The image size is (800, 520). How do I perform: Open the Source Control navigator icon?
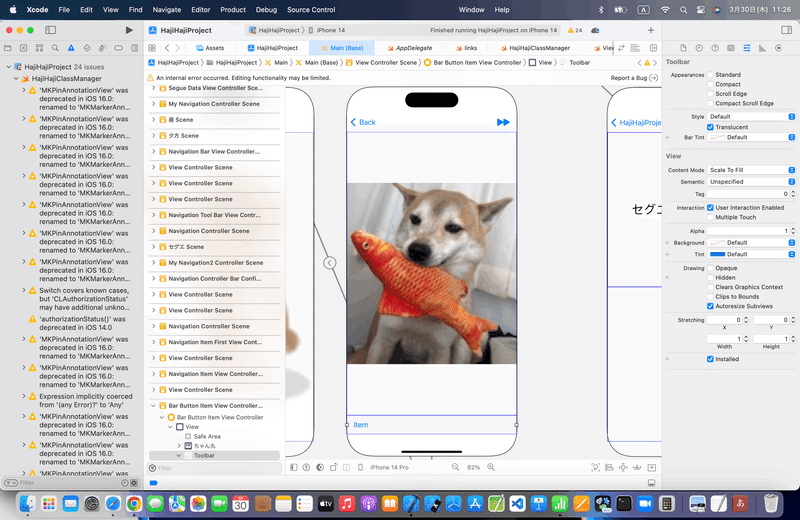(23, 48)
